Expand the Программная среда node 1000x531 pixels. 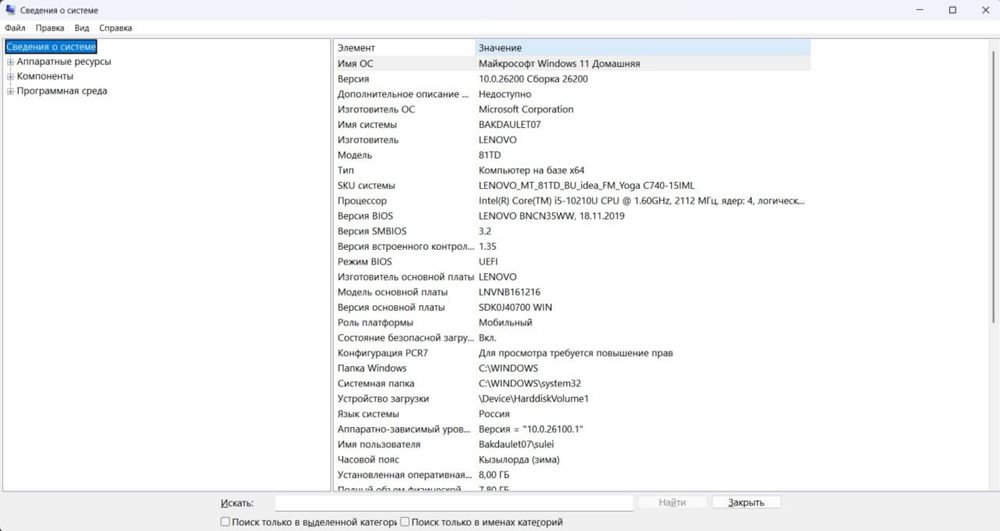coord(10,91)
